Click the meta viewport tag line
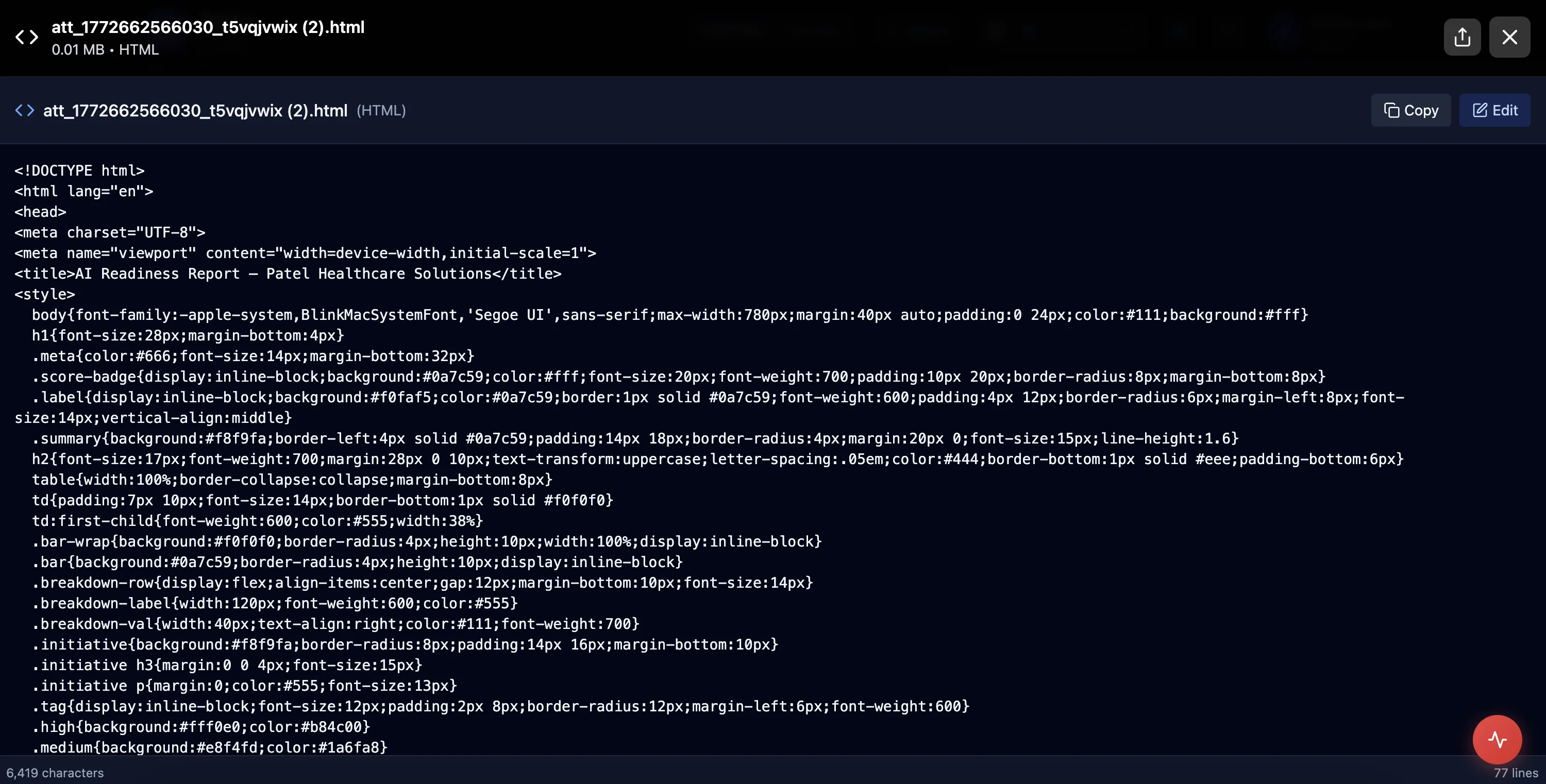This screenshot has height=784, width=1546. pos(305,253)
